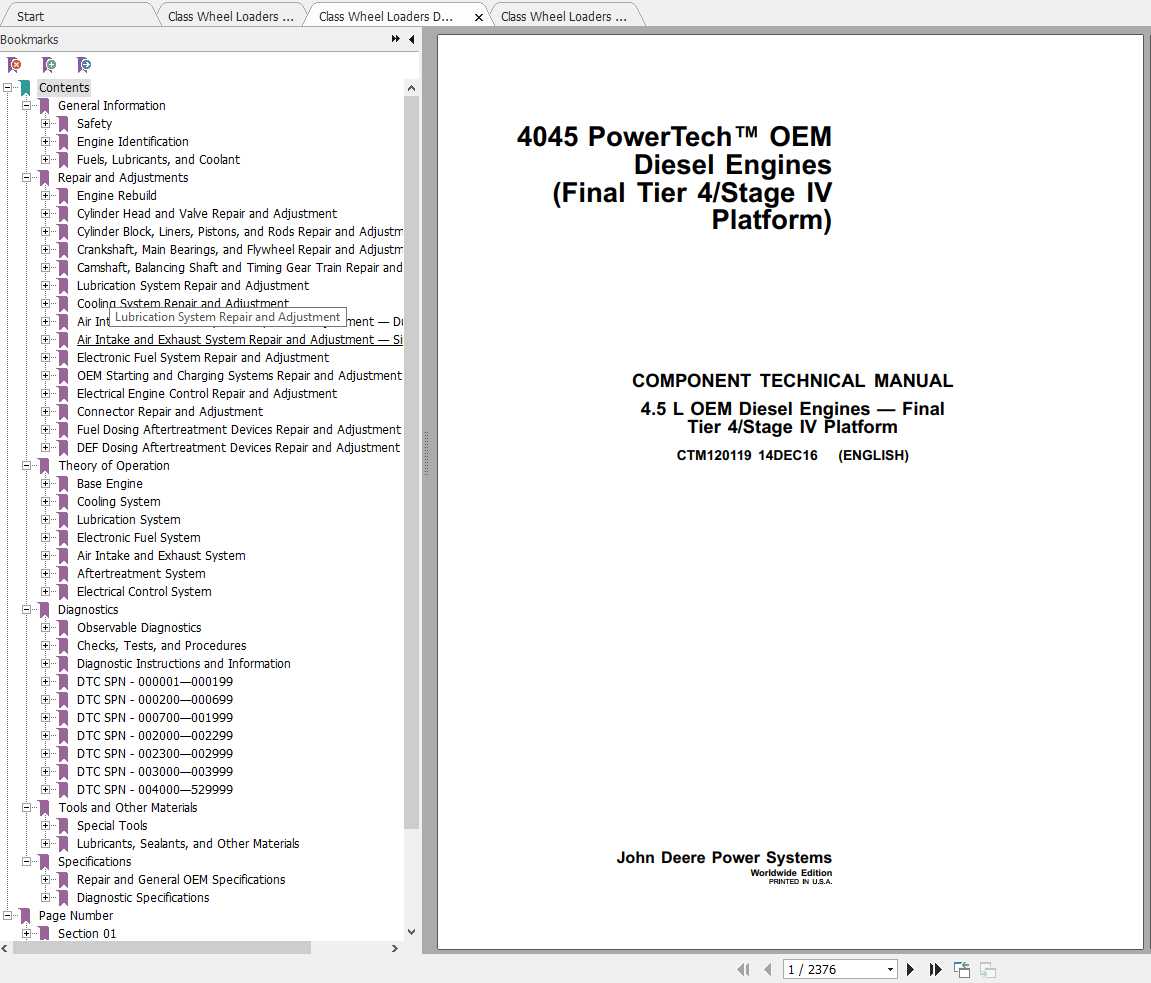Click bookmarks scroll down arrow

click(x=411, y=932)
